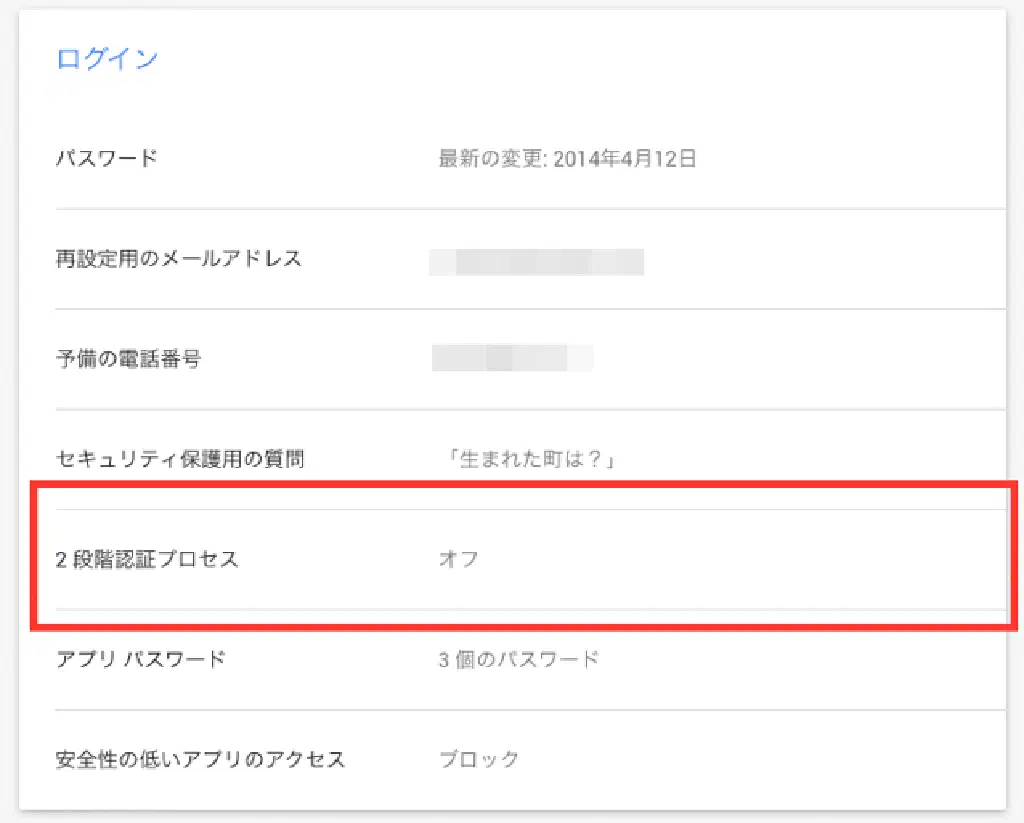
Task: Click the numeral 3 in app passwords count
Action: [444, 659]
